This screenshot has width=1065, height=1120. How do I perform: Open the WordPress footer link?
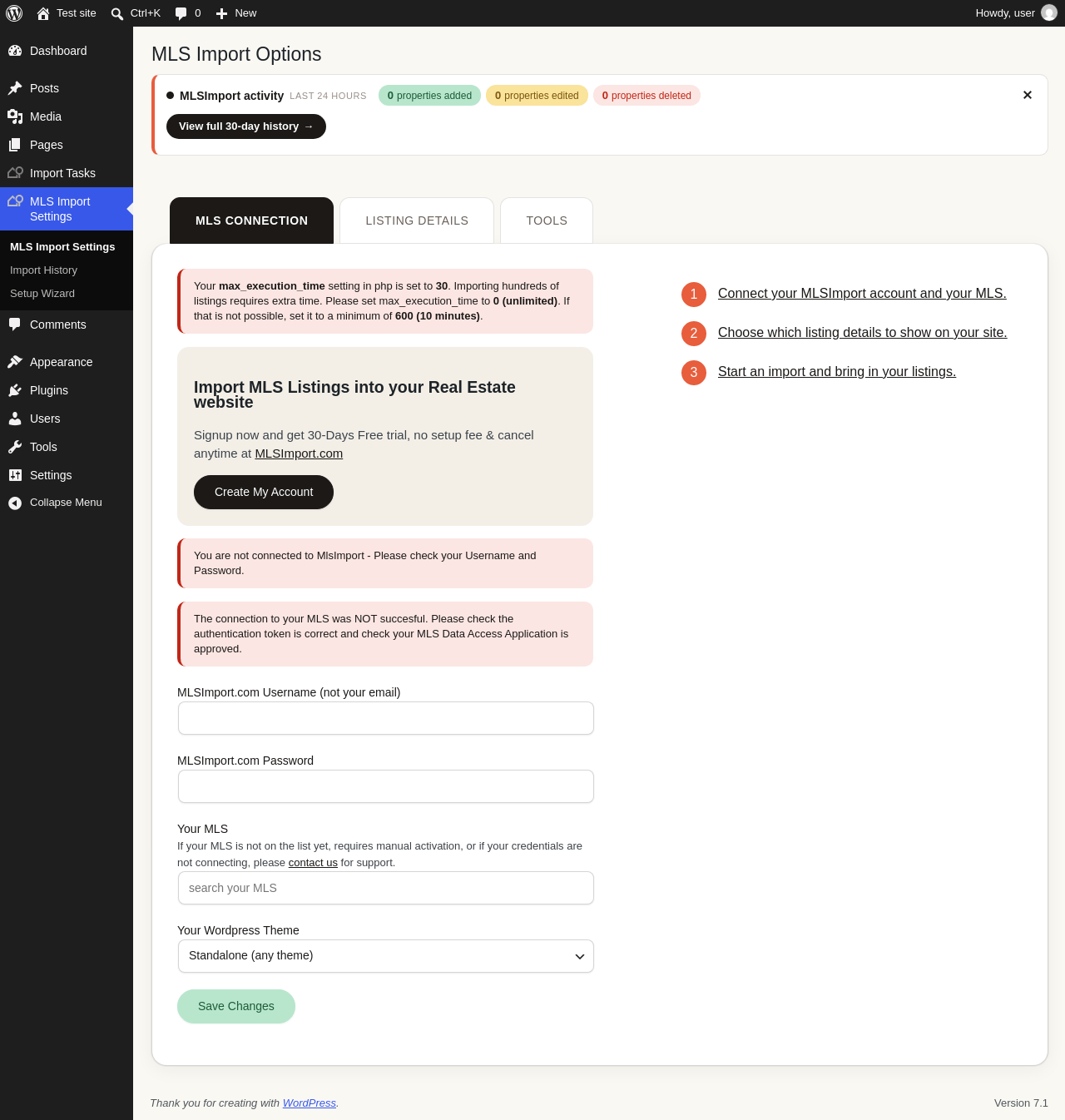click(x=310, y=1103)
